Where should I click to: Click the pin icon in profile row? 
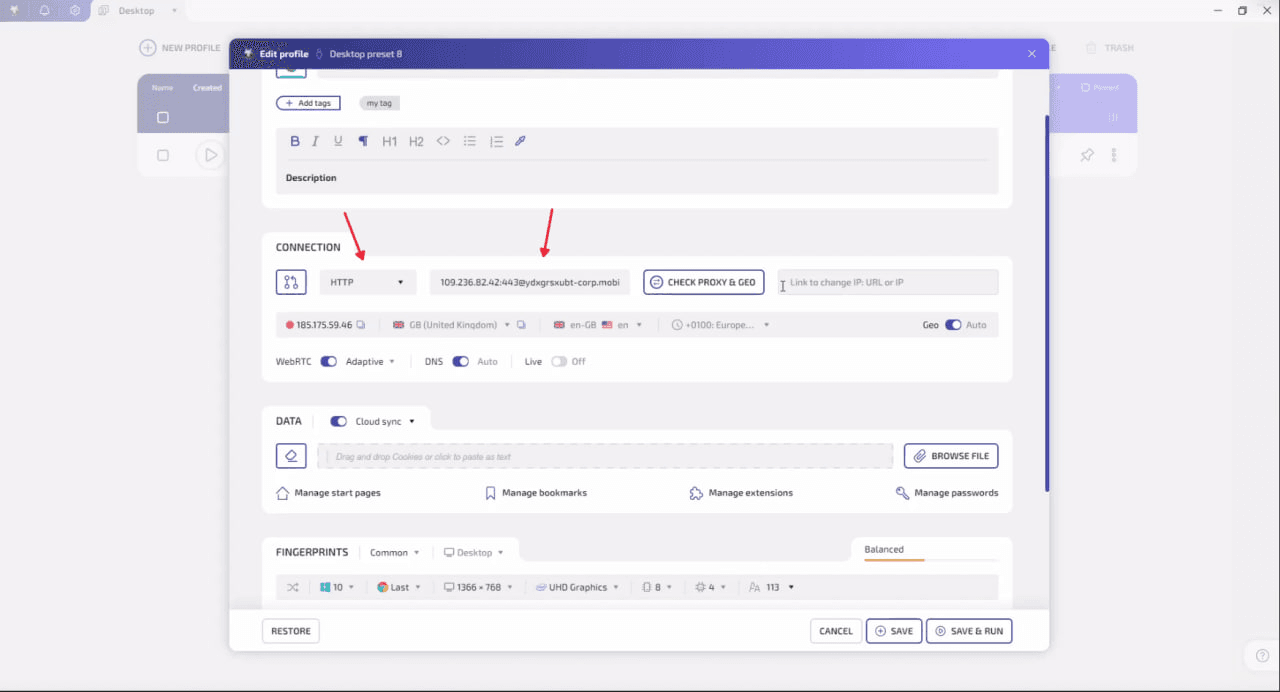(1087, 155)
